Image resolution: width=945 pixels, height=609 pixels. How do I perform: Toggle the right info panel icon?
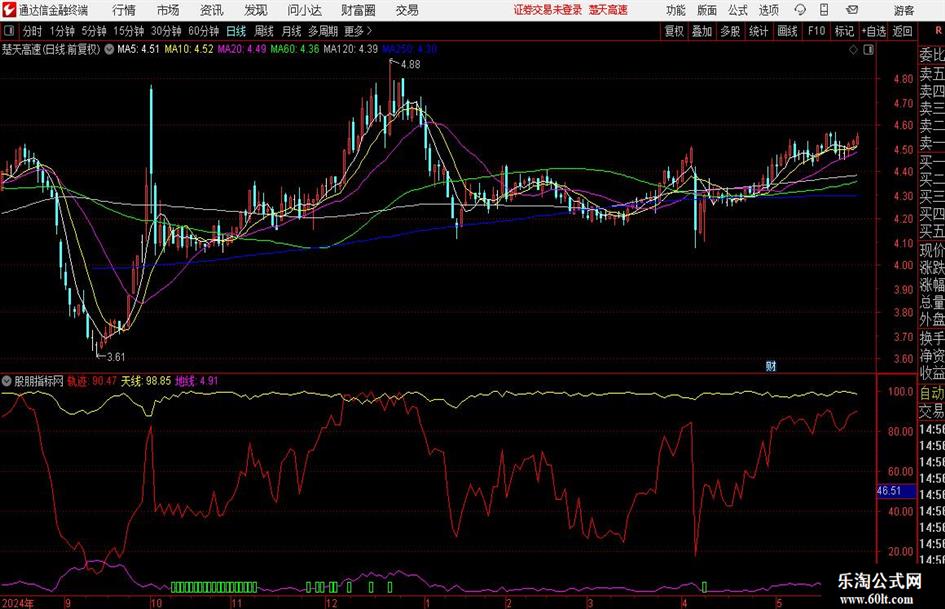point(868,50)
